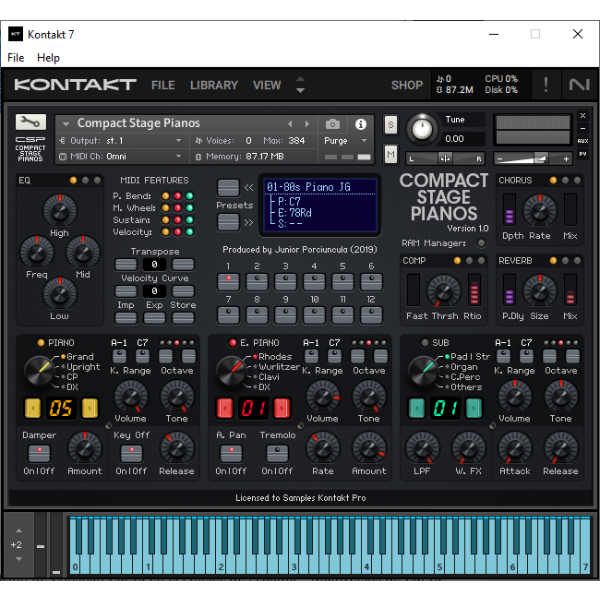Turn the Chorus Rate knob
This screenshot has height=600, width=600.
click(x=539, y=211)
